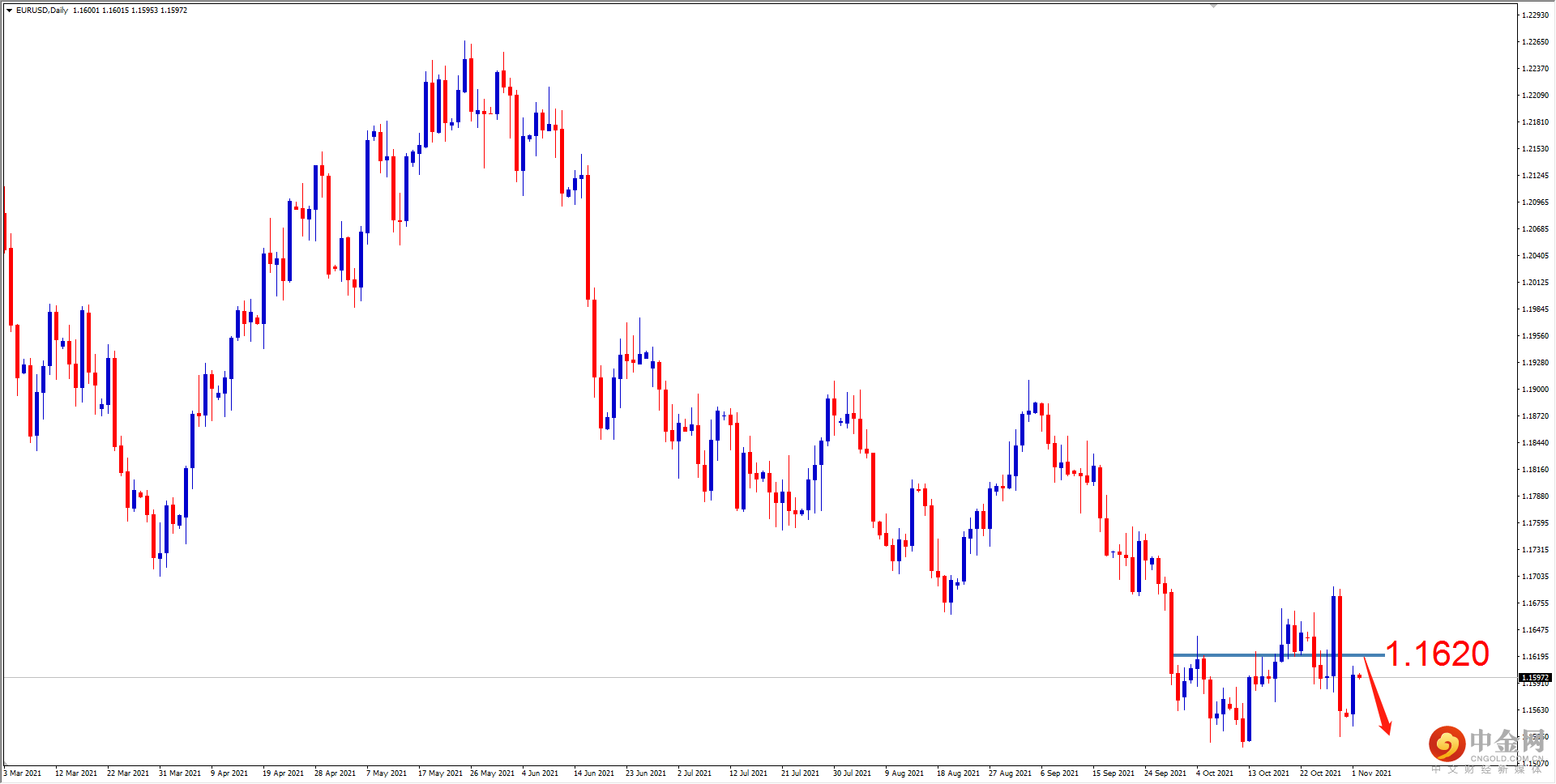Image resolution: width=1556 pixels, height=784 pixels.
Task: Select the '3 Mar 2021' date label
Action: click(22, 773)
